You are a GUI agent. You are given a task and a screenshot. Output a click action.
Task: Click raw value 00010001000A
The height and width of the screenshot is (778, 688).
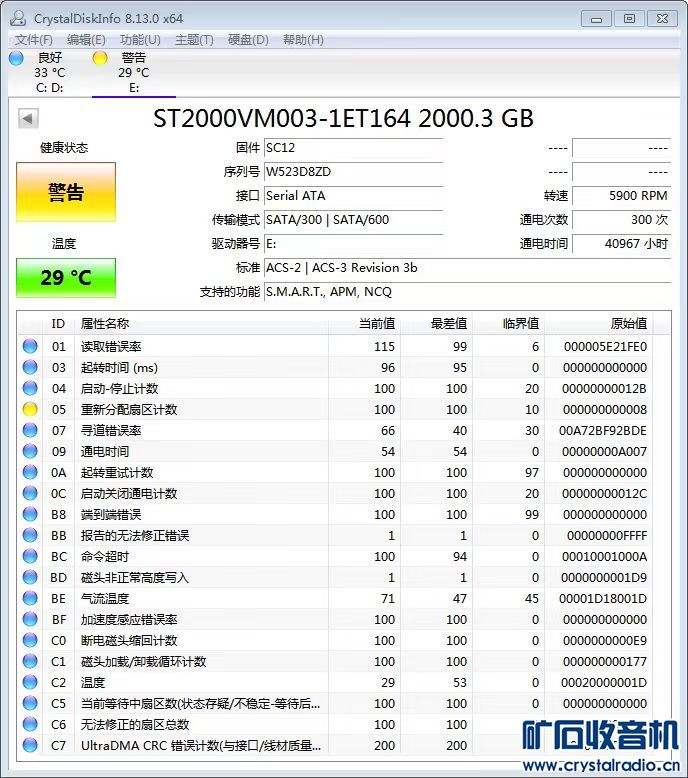tap(604, 557)
